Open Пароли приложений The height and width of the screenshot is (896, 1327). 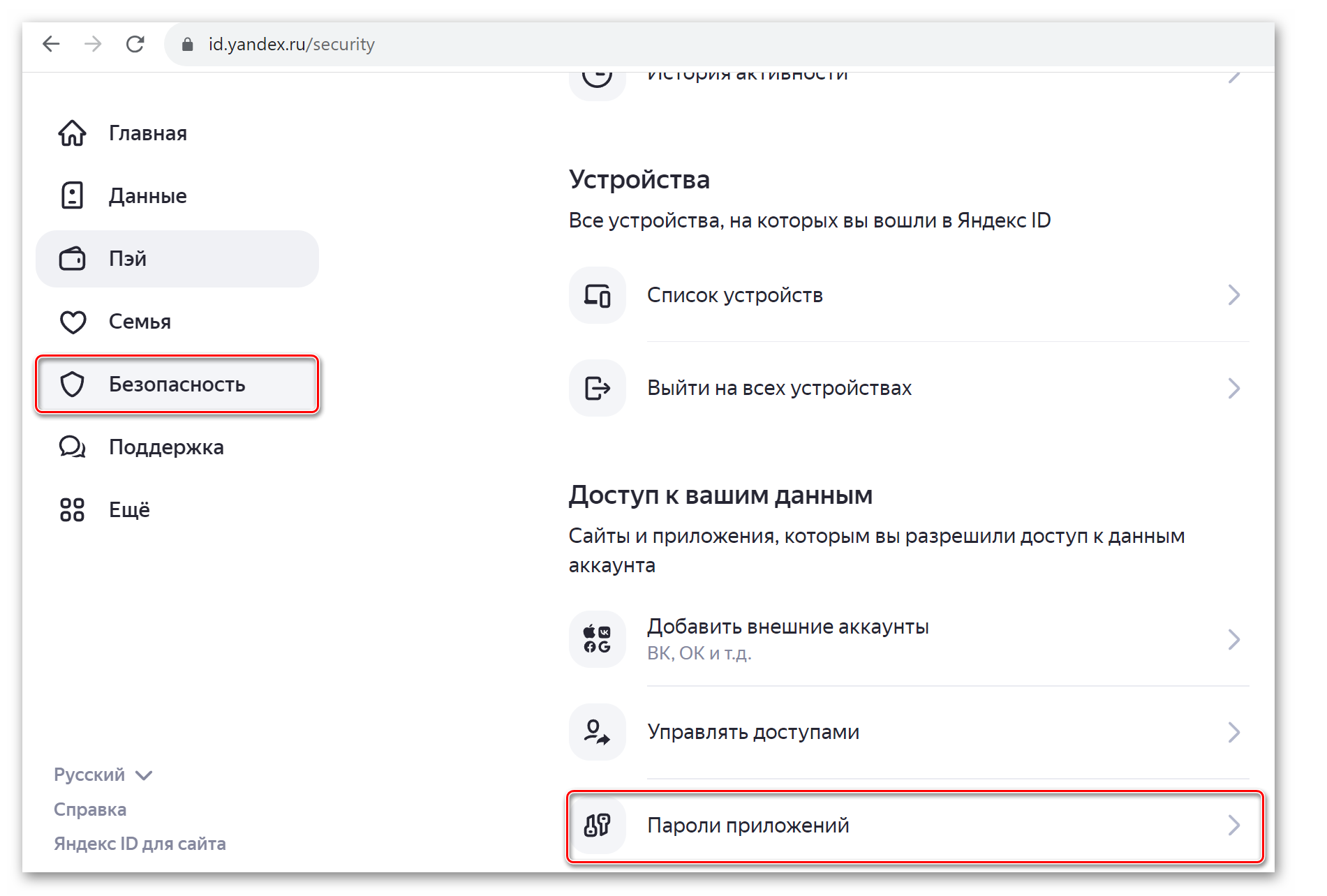pos(915,826)
